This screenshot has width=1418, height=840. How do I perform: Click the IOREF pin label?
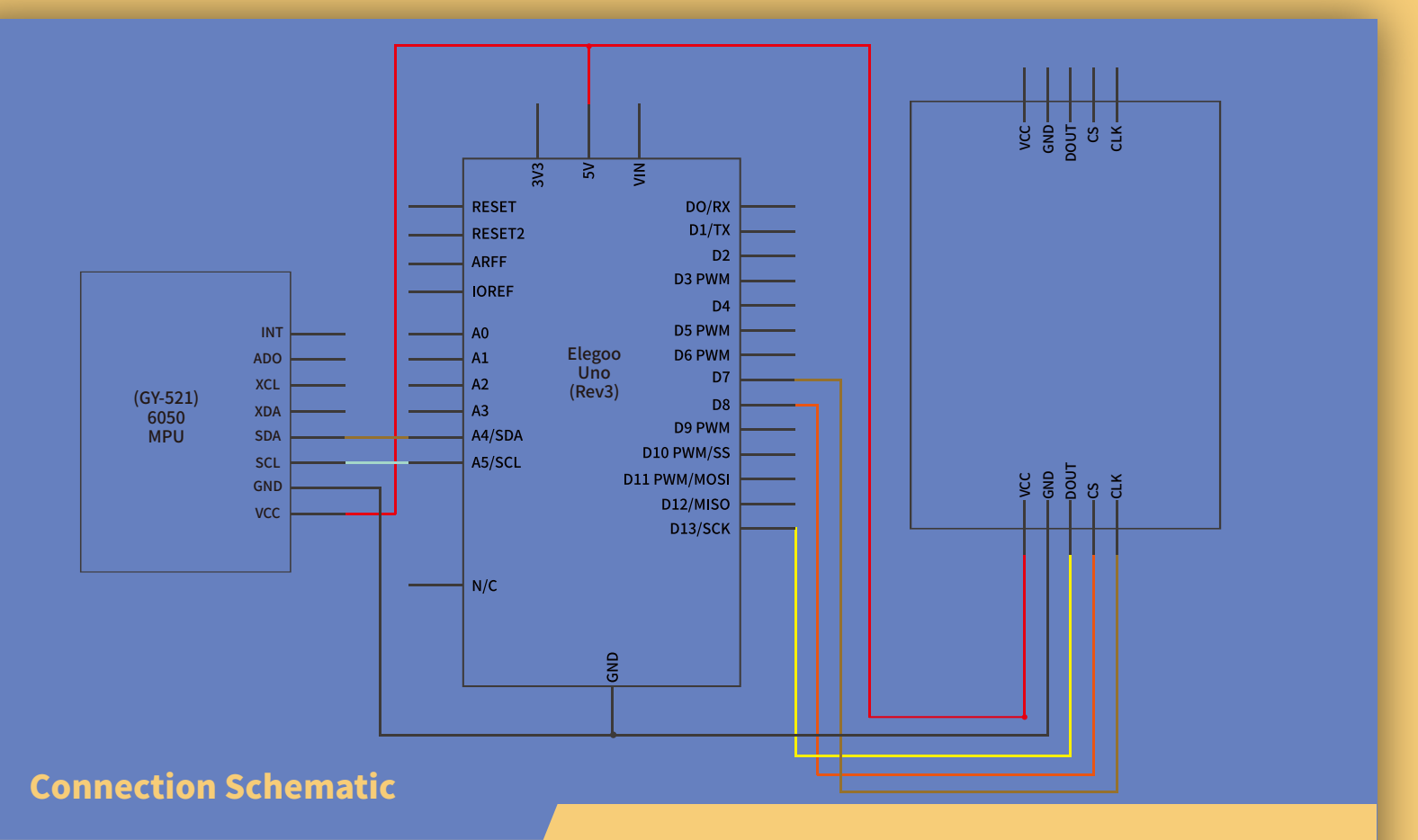492,291
